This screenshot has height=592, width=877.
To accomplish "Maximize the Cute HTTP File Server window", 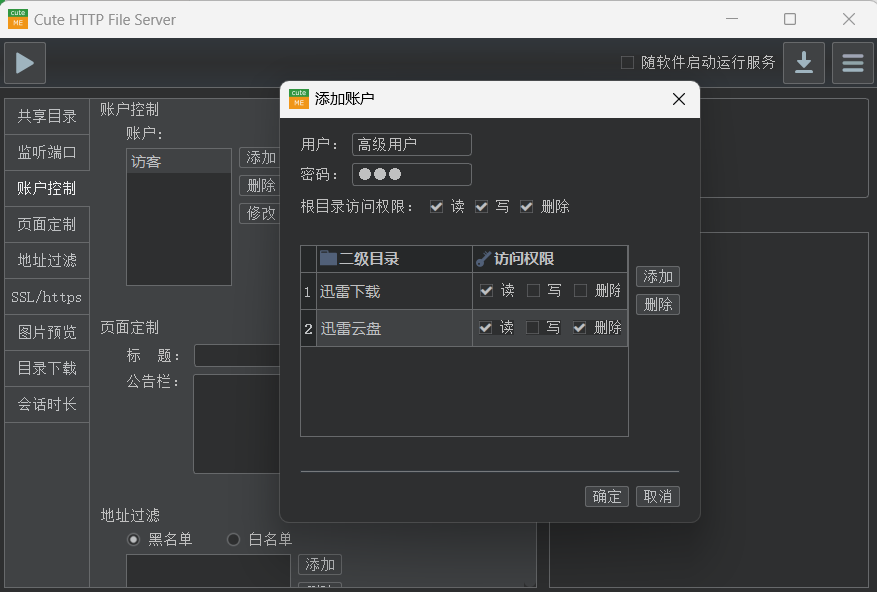I will point(790,19).
